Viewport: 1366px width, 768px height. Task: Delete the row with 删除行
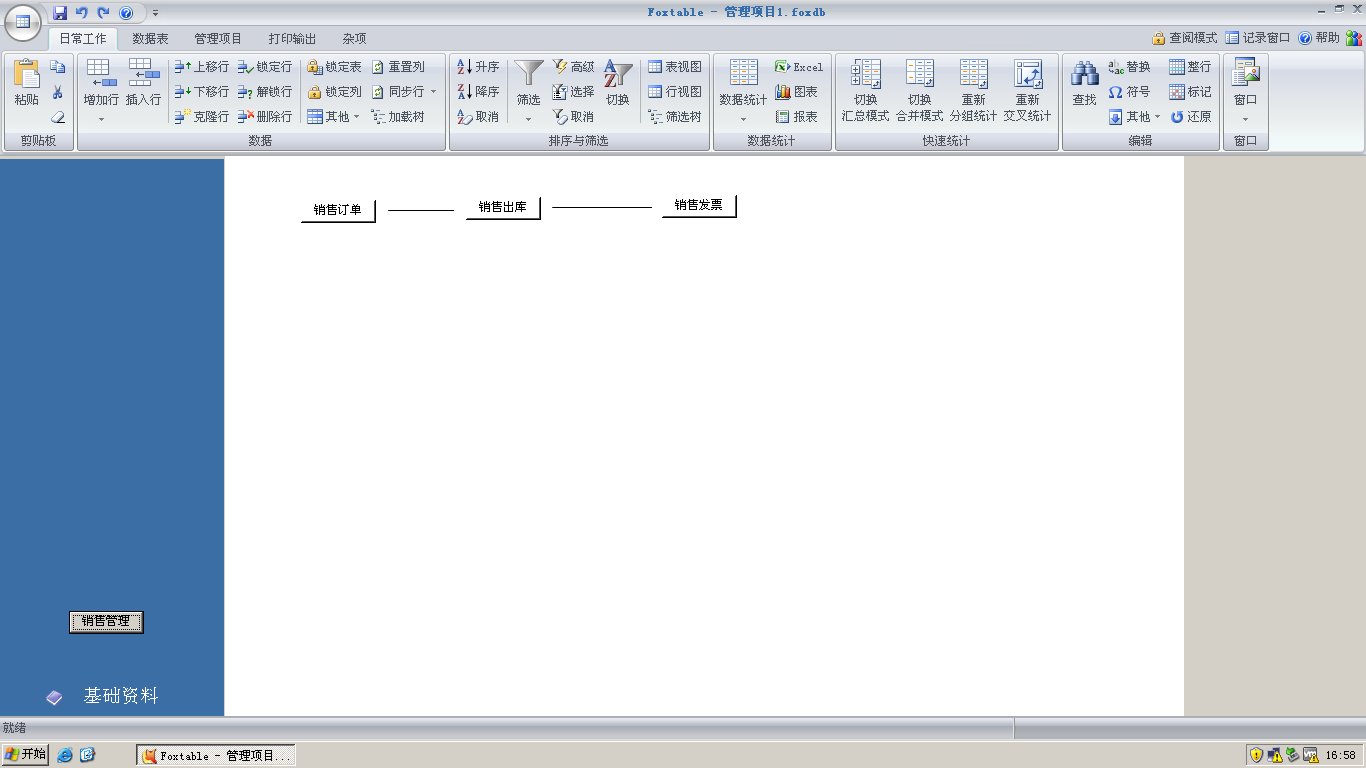tap(265, 117)
